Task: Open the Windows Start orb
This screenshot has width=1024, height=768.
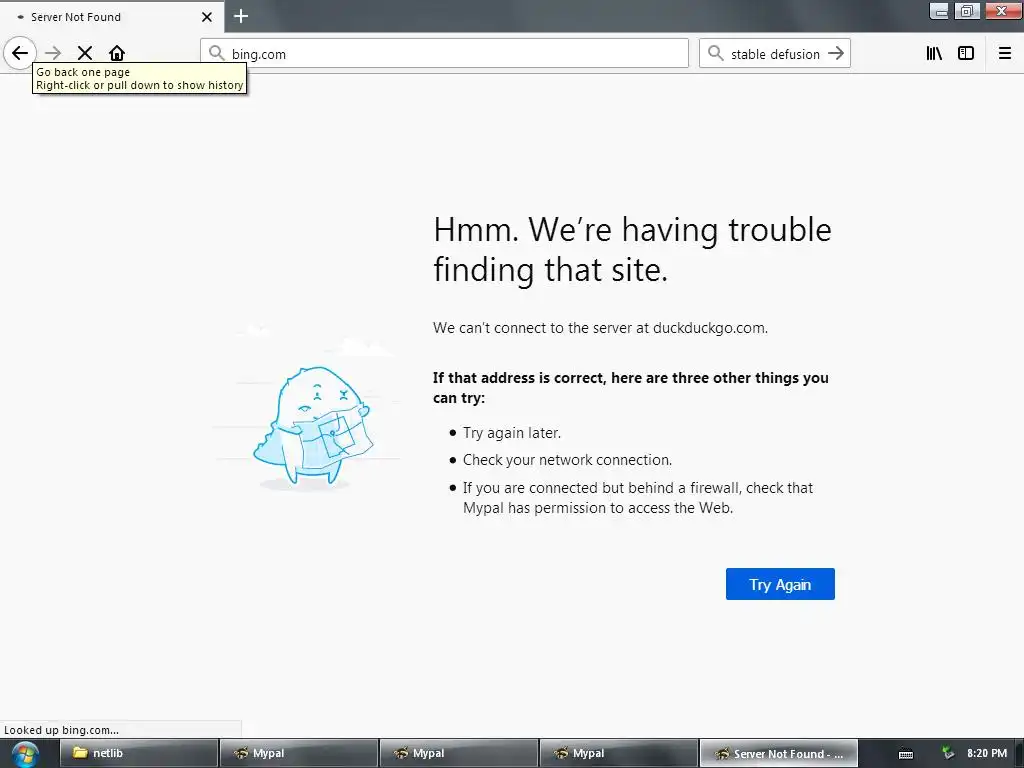Action: tap(25, 754)
